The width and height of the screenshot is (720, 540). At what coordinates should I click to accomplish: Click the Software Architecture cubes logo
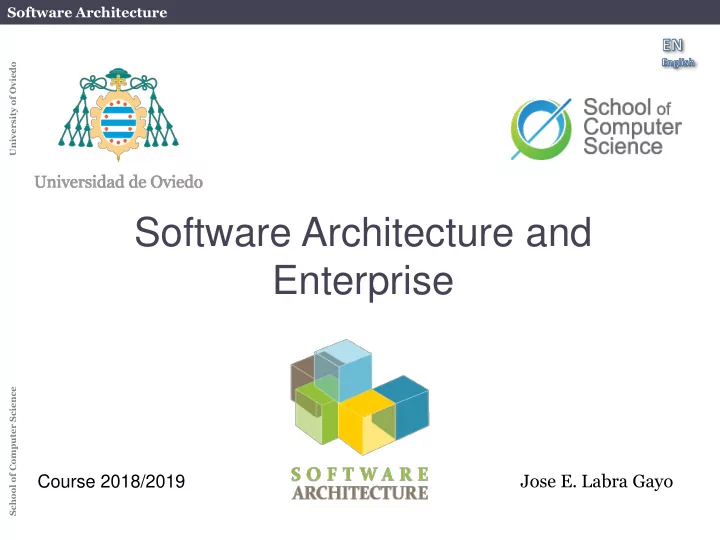[360, 398]
